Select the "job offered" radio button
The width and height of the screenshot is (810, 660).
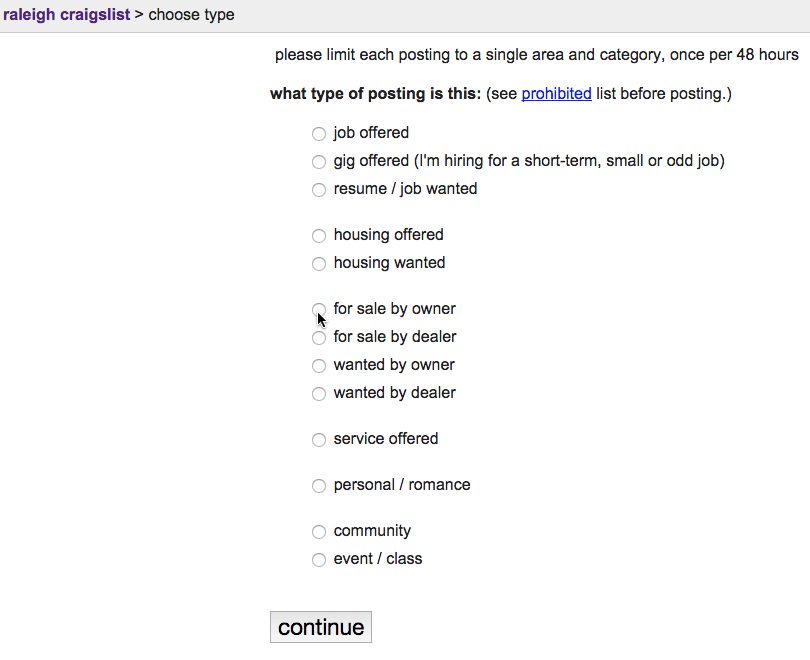pyautogui.click(x=318, y=133)
